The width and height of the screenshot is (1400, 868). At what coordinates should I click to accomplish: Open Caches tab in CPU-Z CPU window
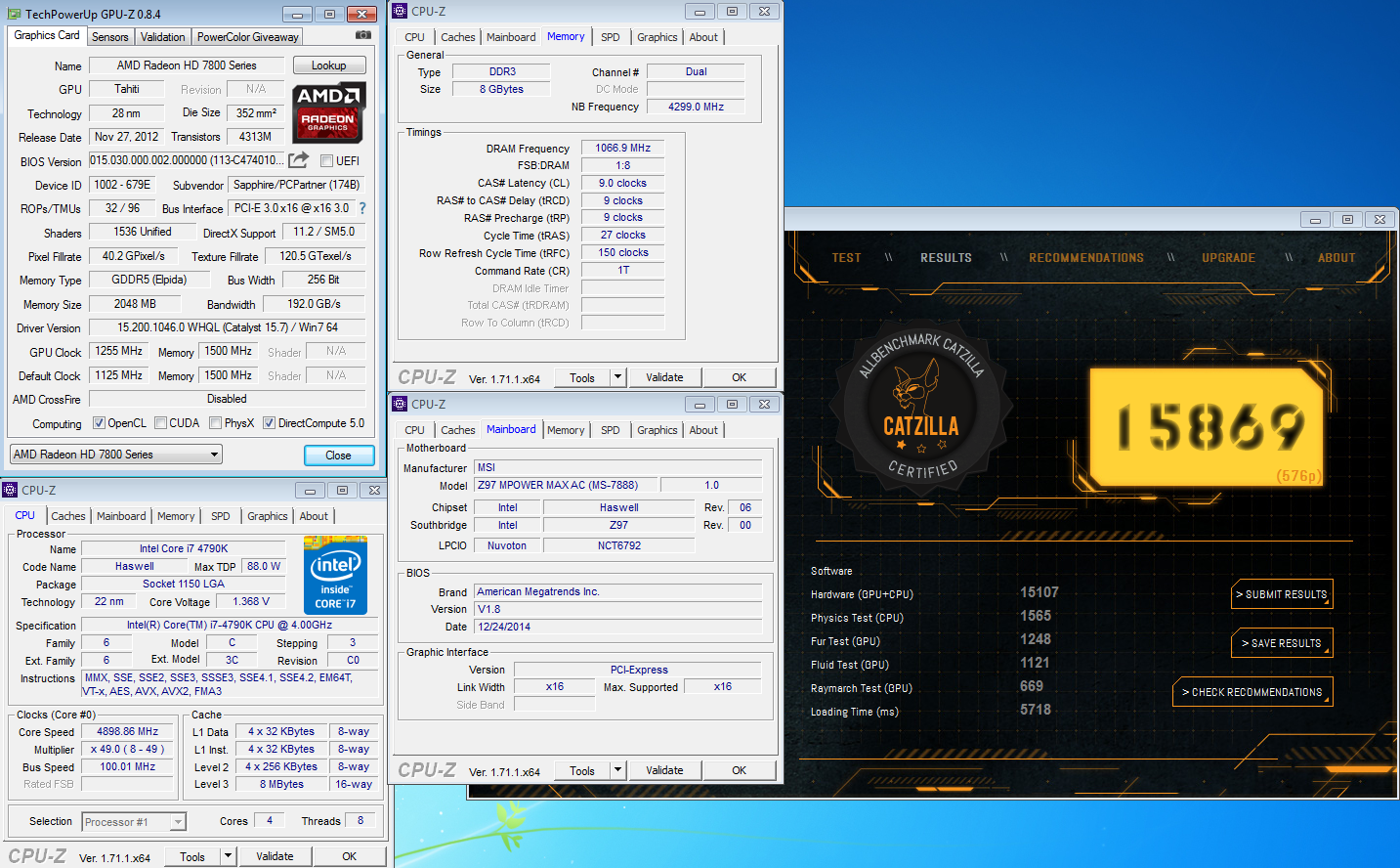pyautogui.click(x=68, y=516)
